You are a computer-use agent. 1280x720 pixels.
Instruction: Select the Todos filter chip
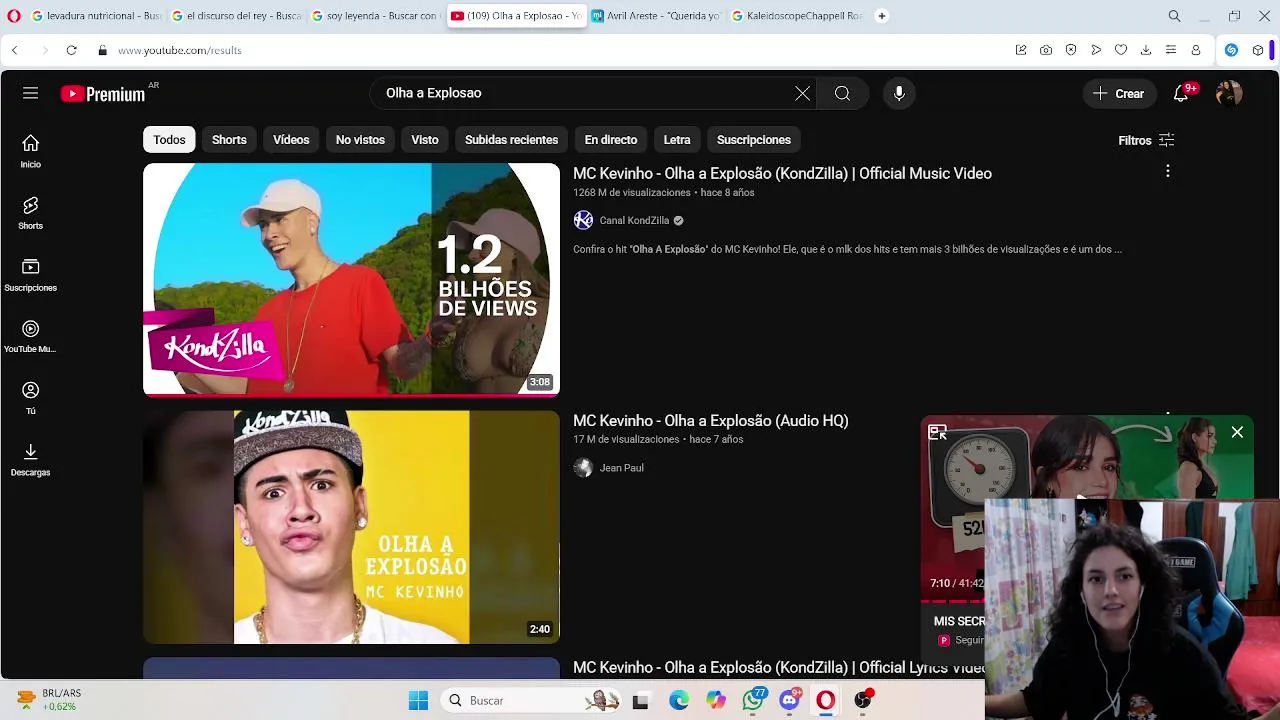[x=169, y=140]
